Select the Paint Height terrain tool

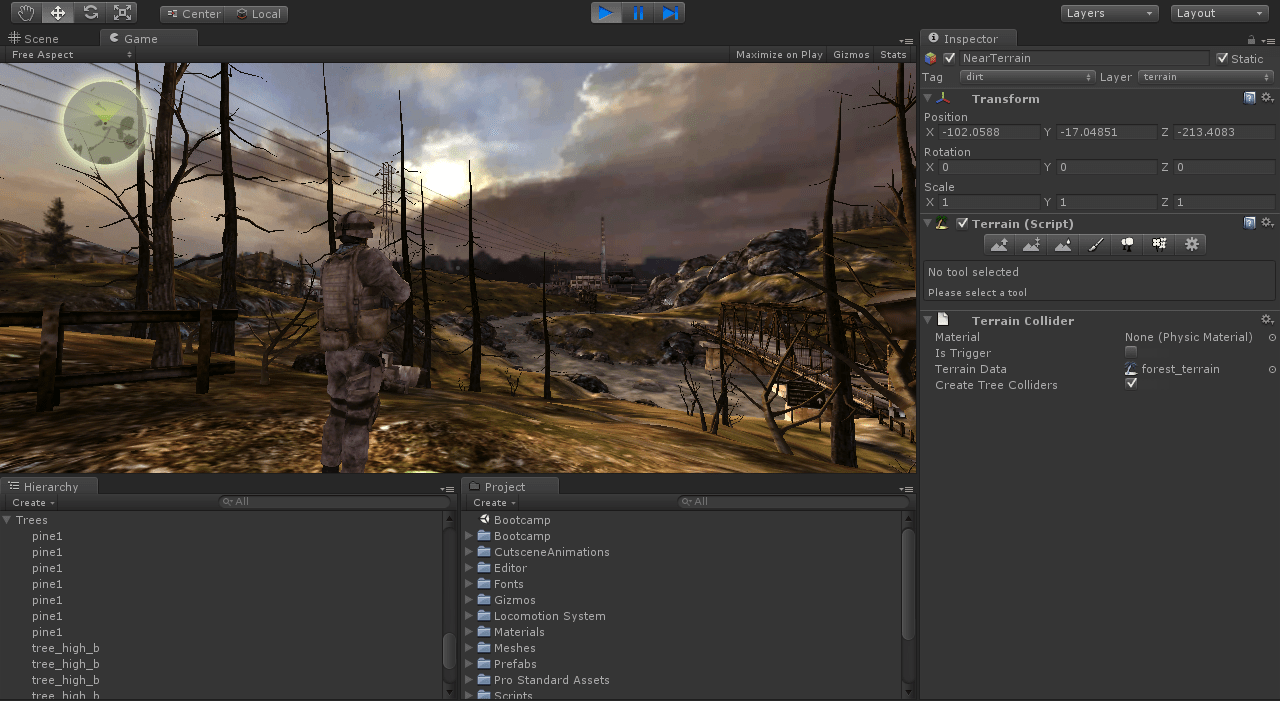point(1031,244)
